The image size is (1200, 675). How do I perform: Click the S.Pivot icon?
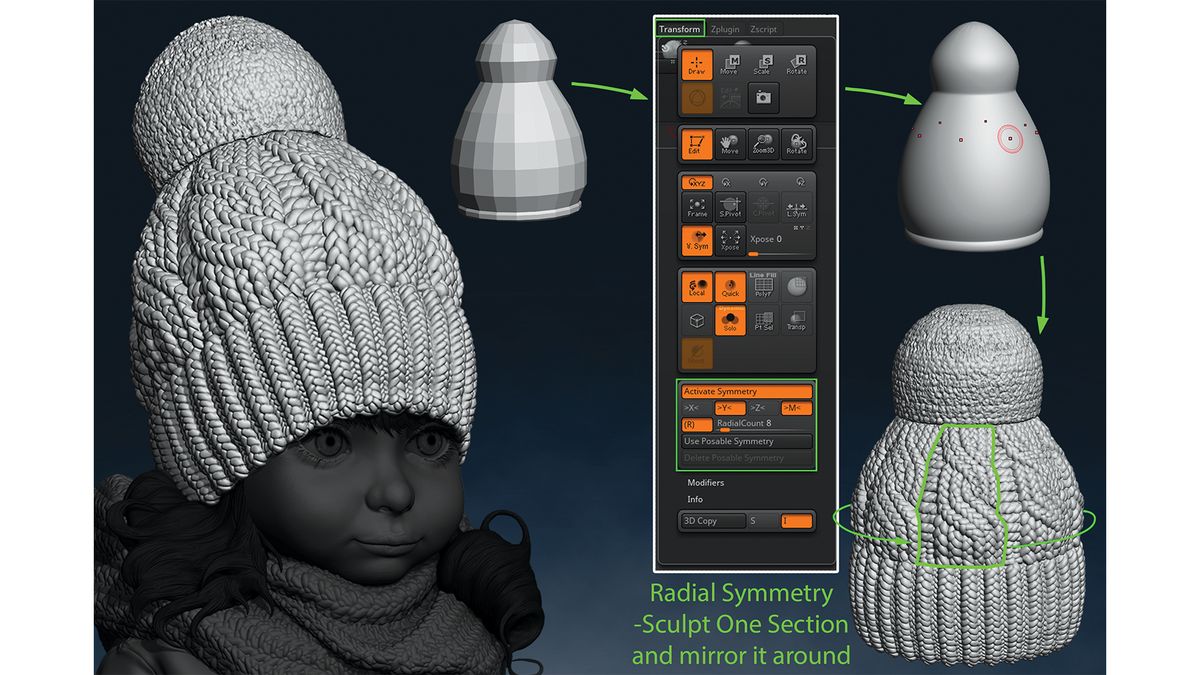[x=730, y=204]
